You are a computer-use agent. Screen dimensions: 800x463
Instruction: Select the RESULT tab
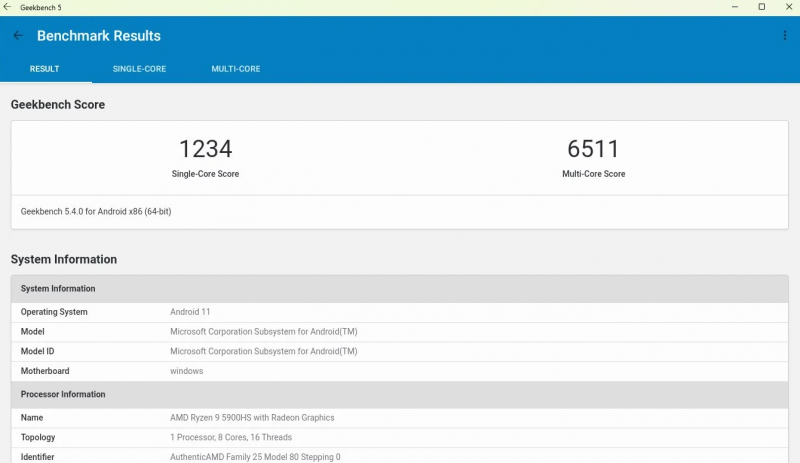click(x=44, y=69)
